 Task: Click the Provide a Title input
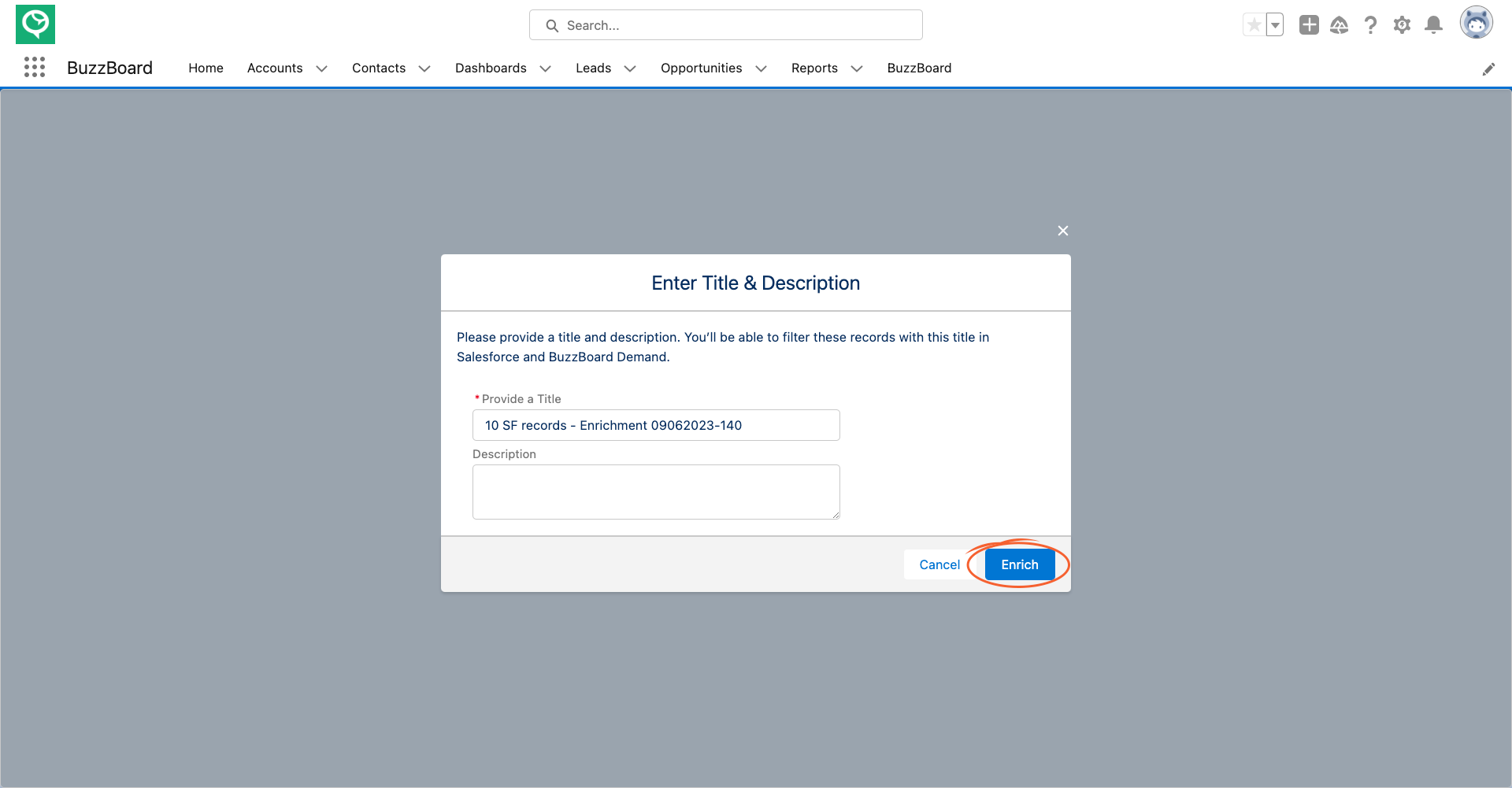click(656, 425)
